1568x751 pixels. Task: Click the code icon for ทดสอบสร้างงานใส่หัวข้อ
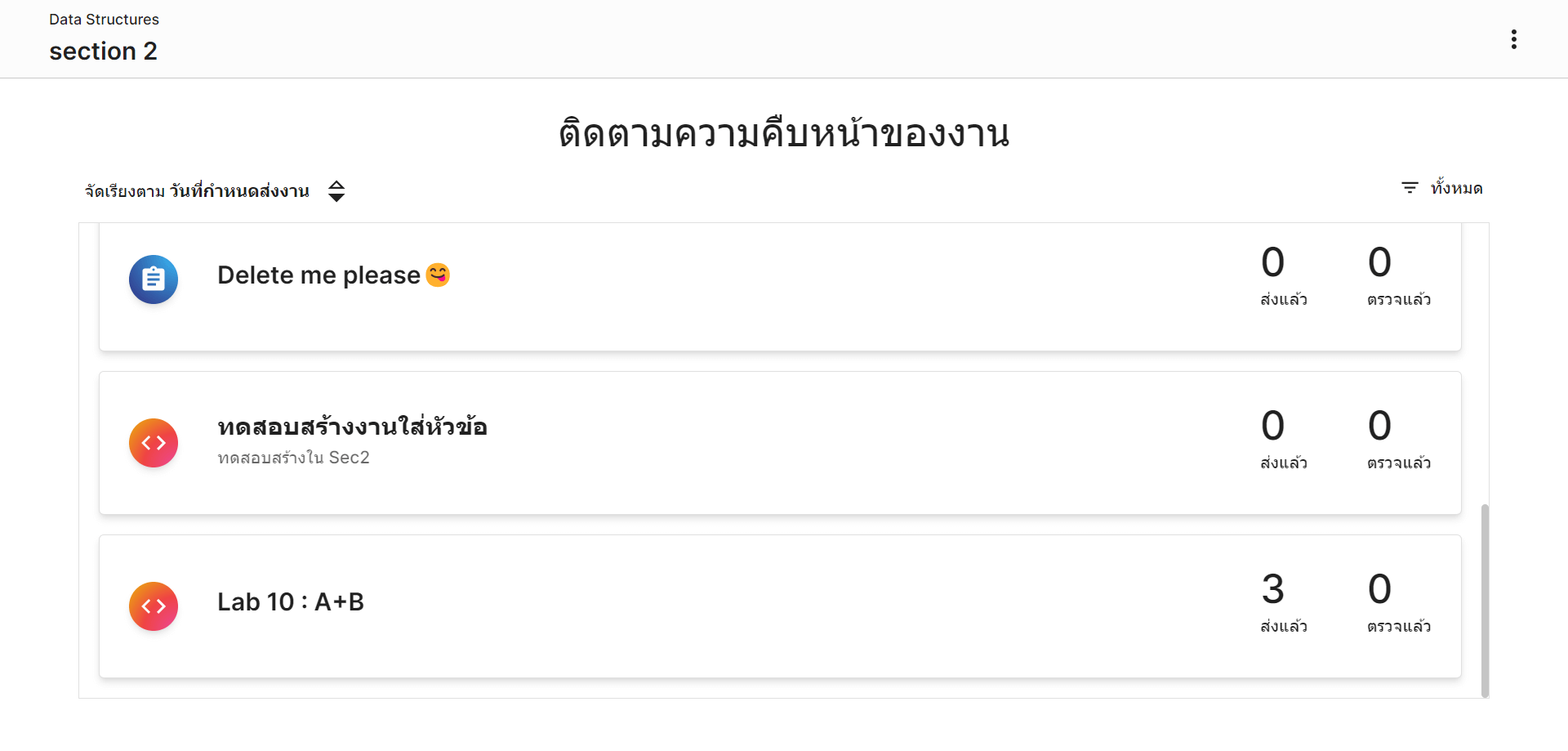click(x=154, y=443)
